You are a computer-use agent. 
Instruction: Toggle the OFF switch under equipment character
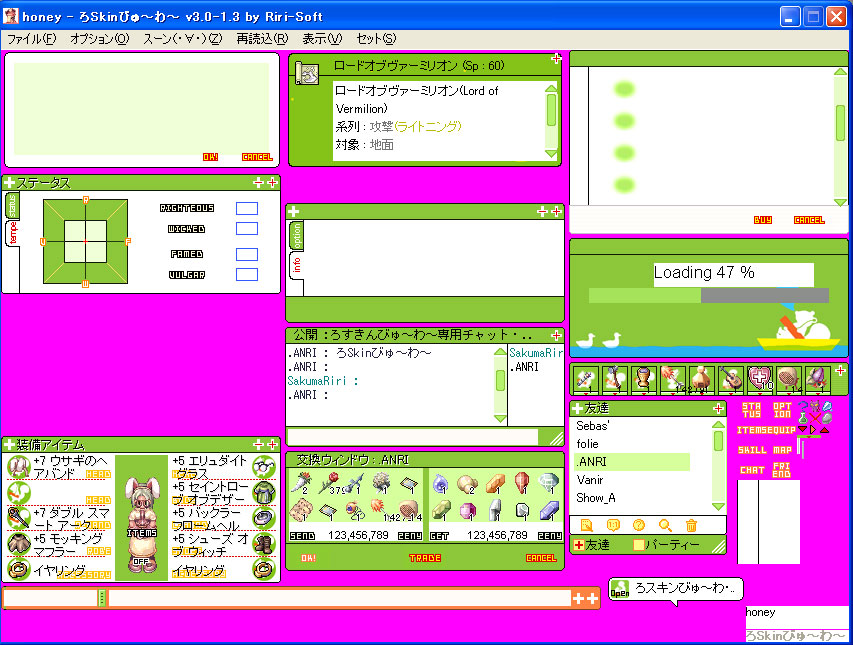(x=141, y=561)
